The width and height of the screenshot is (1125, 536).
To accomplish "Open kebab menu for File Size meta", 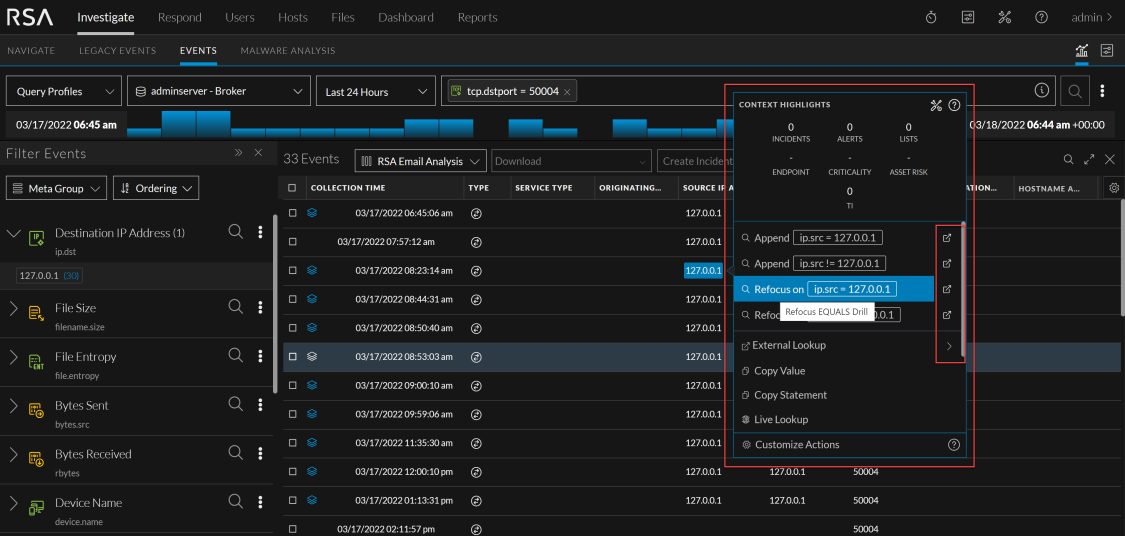I will (x=260, y=308).
